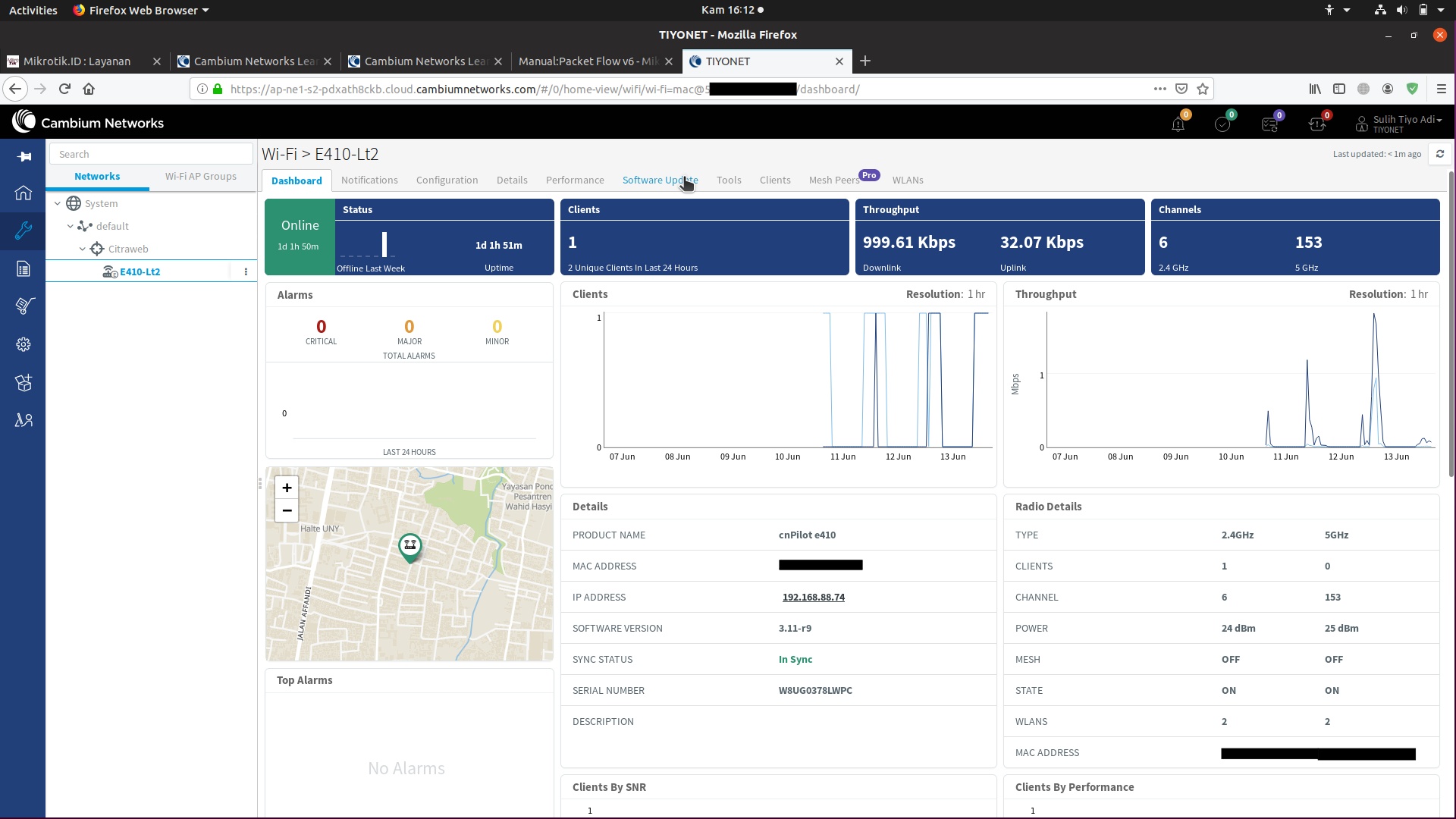
Task: Open the system status menu arrow
Action: pyautogui.click(x=1440, y=10)
